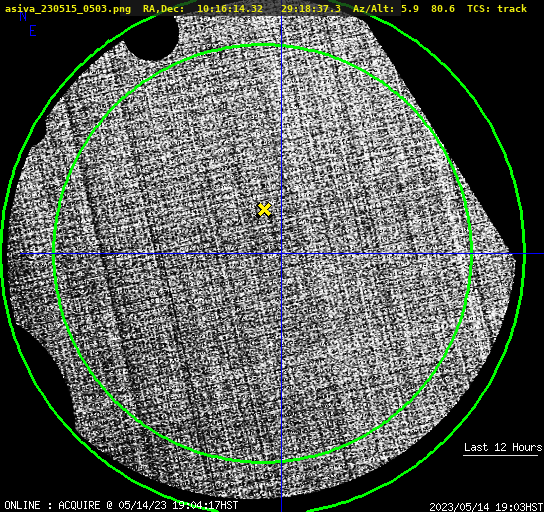This screenshot has height=512, width=544.
Task: Click the blue N compass label
Action: 23,16
